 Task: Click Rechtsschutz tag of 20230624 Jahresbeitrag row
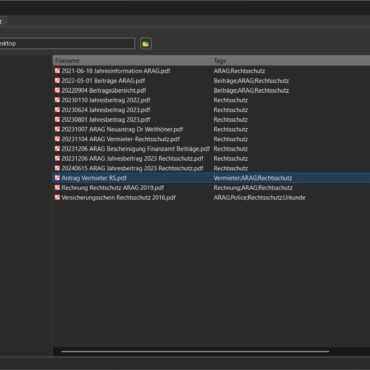[x=231, y=110]
